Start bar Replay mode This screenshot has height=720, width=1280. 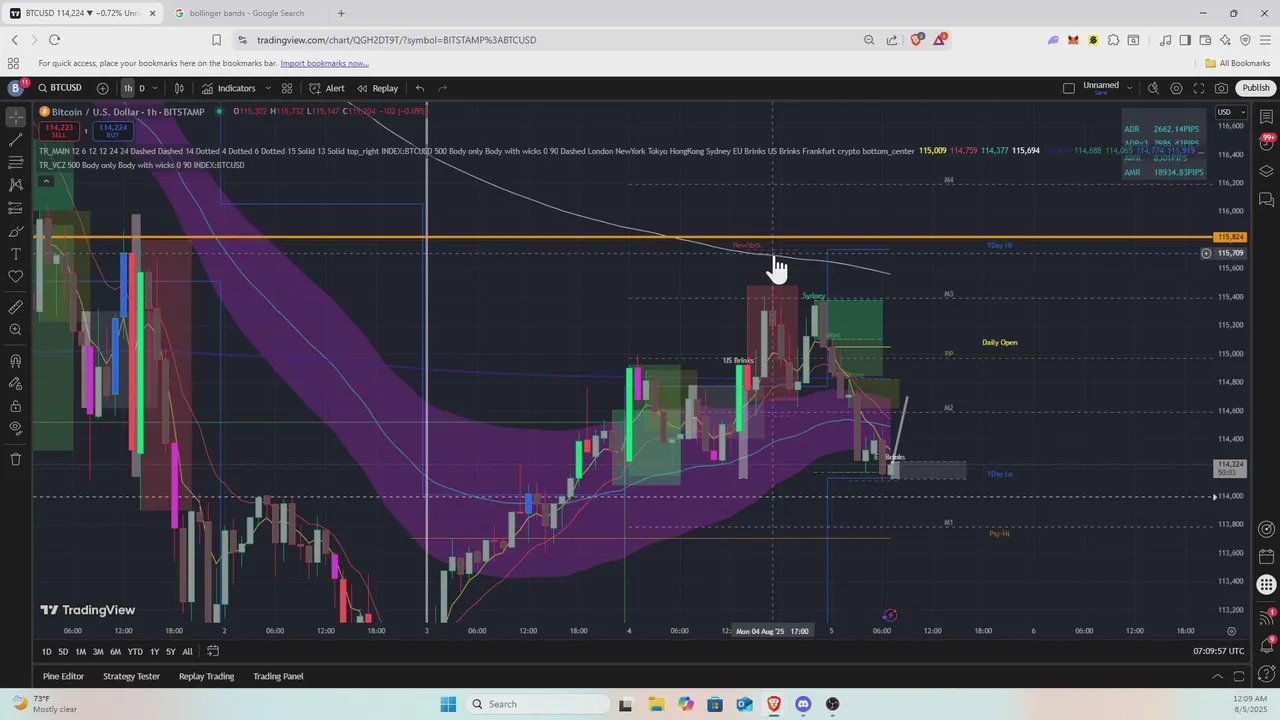click(x=377, y=88)
